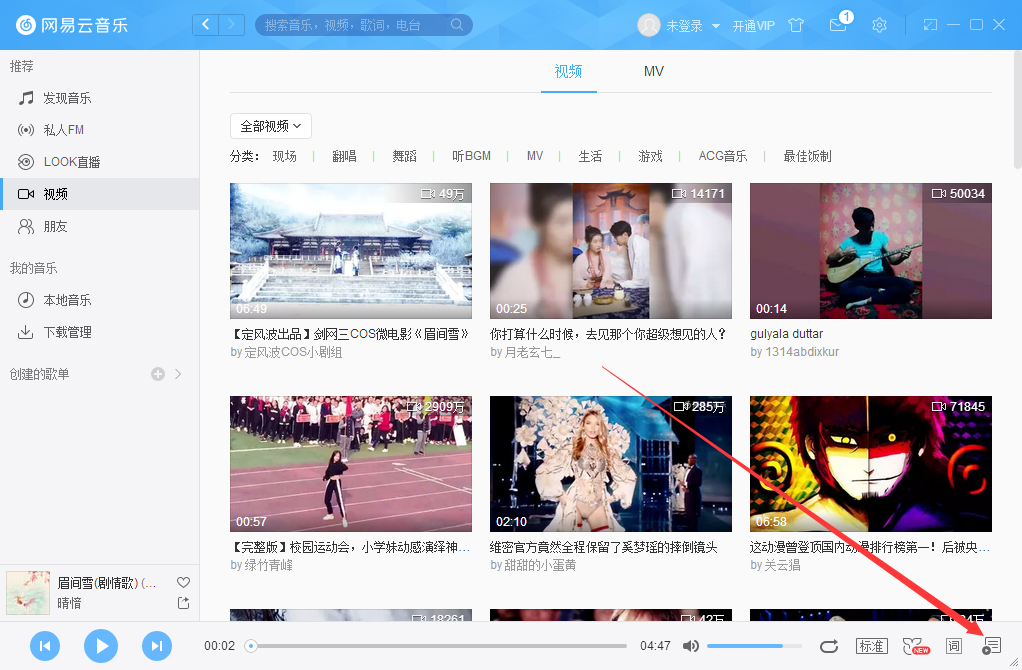Open the message inbox envelope

point(838,27)
